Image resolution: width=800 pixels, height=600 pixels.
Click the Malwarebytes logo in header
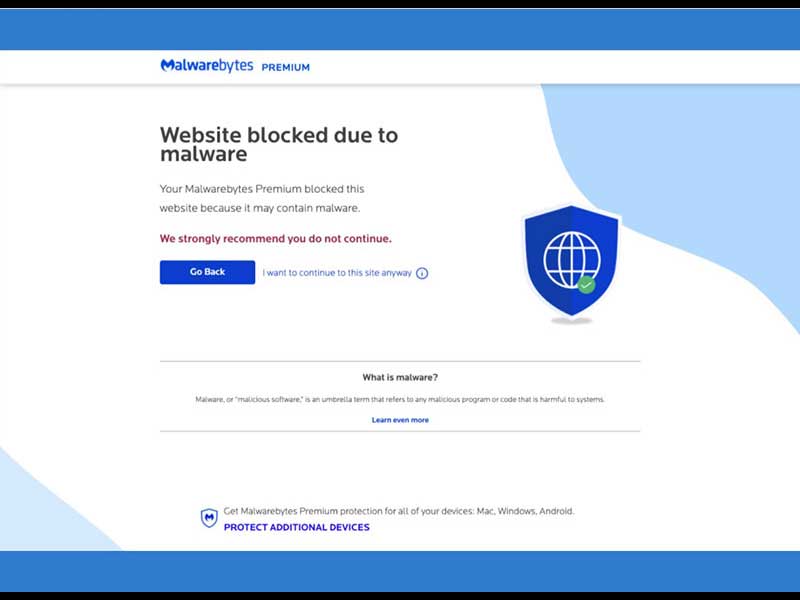(x=207, y=66)
